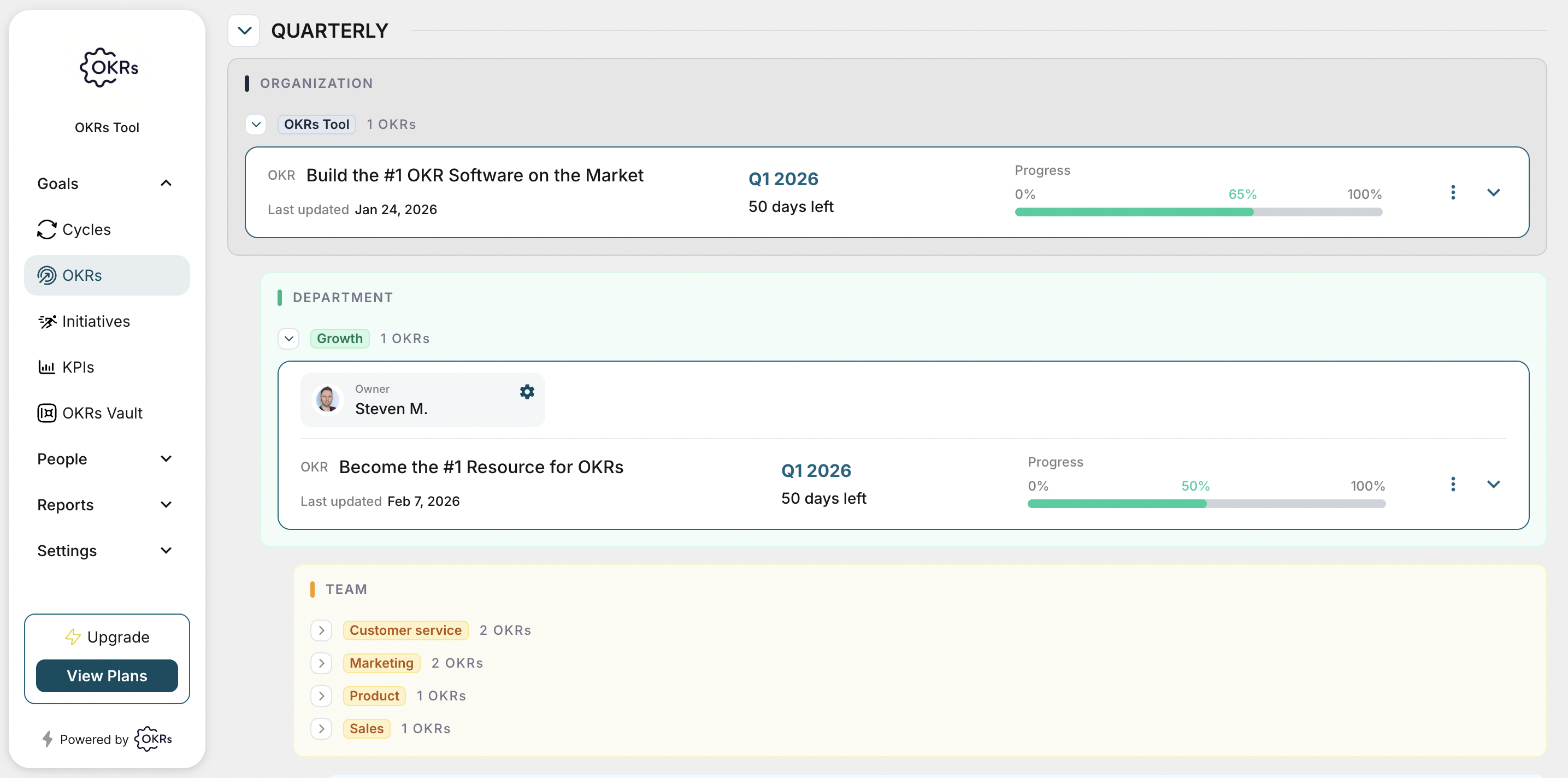This screenshot has width=1568, height=778.
Task: Click the KPIs bar chart icon
Action: (47, 367)
